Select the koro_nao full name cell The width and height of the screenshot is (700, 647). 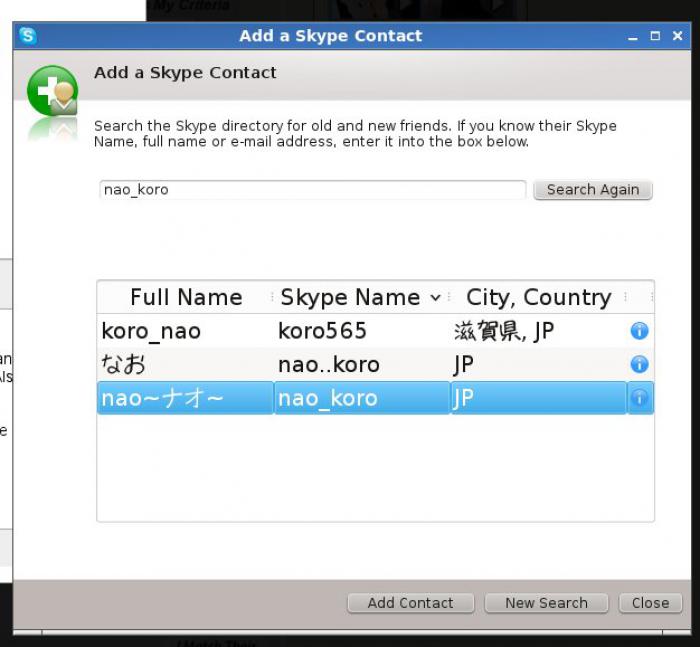click(x=185, y=331)
